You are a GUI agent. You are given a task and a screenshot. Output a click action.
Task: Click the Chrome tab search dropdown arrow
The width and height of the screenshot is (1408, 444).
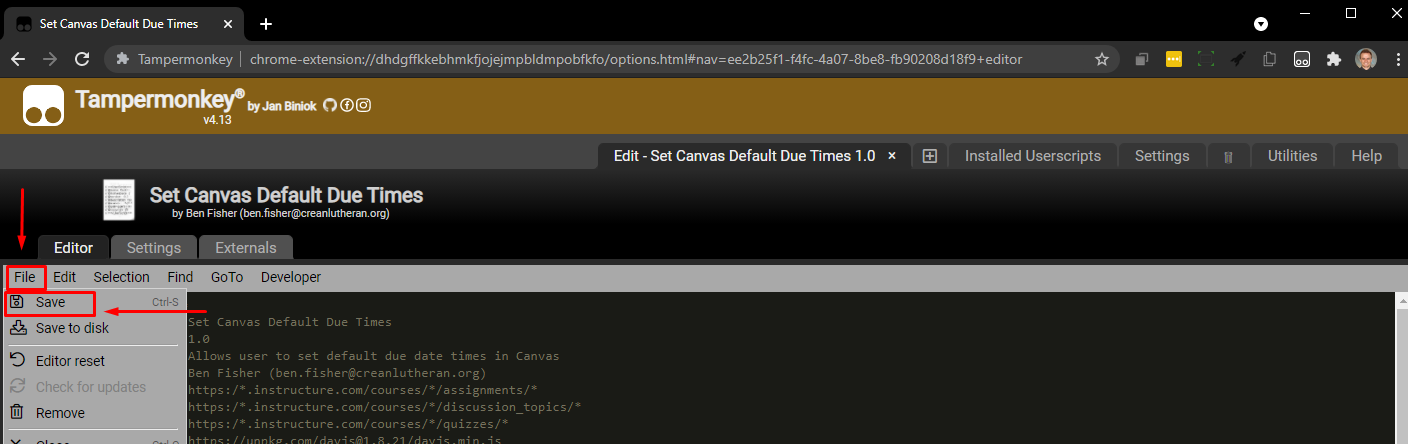click(1262, 23)
